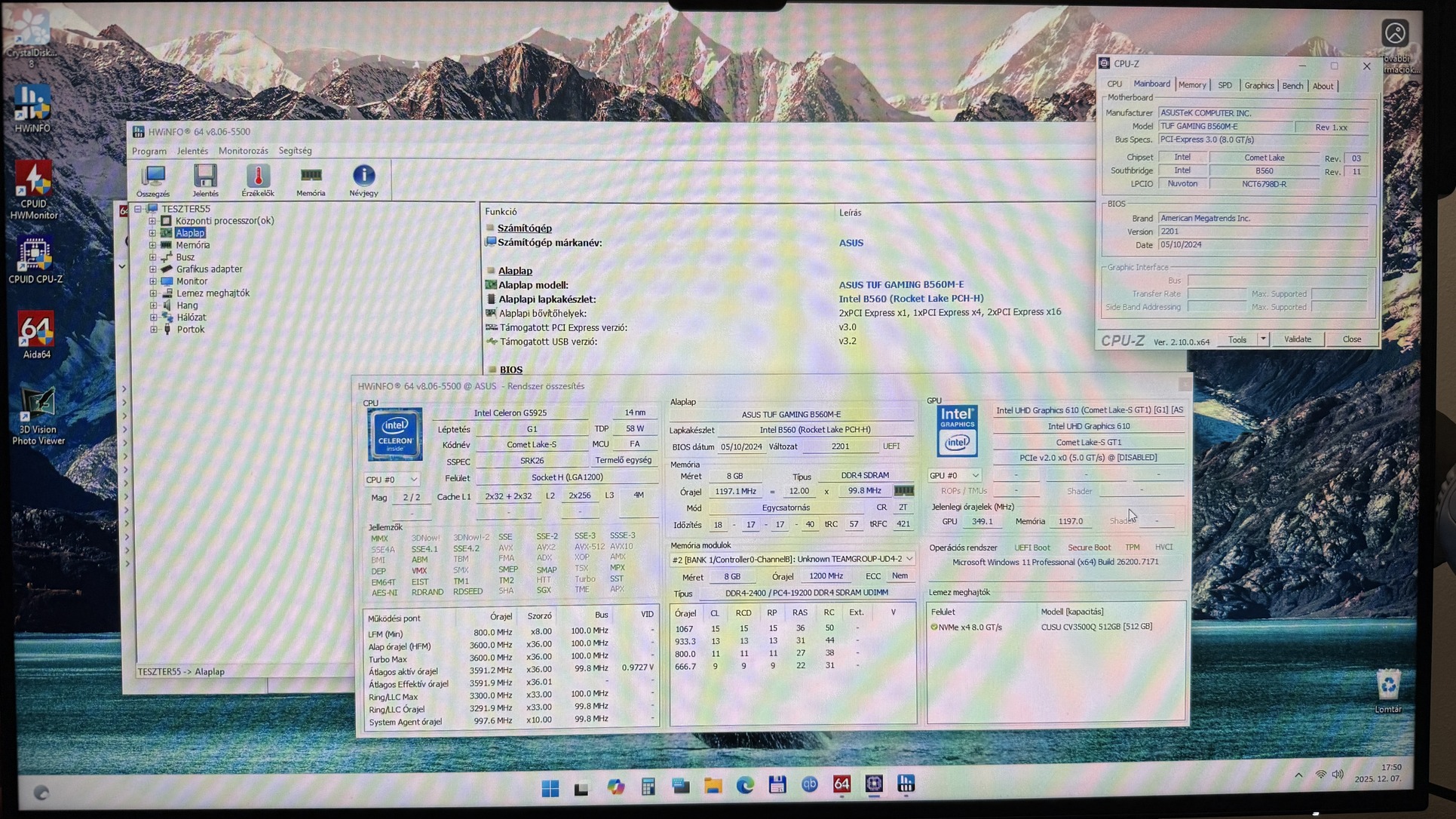Expand the Grafikus adapter tree node
Screen dimensions: 1456x819
pyautogui.click(x=153, y=269)
